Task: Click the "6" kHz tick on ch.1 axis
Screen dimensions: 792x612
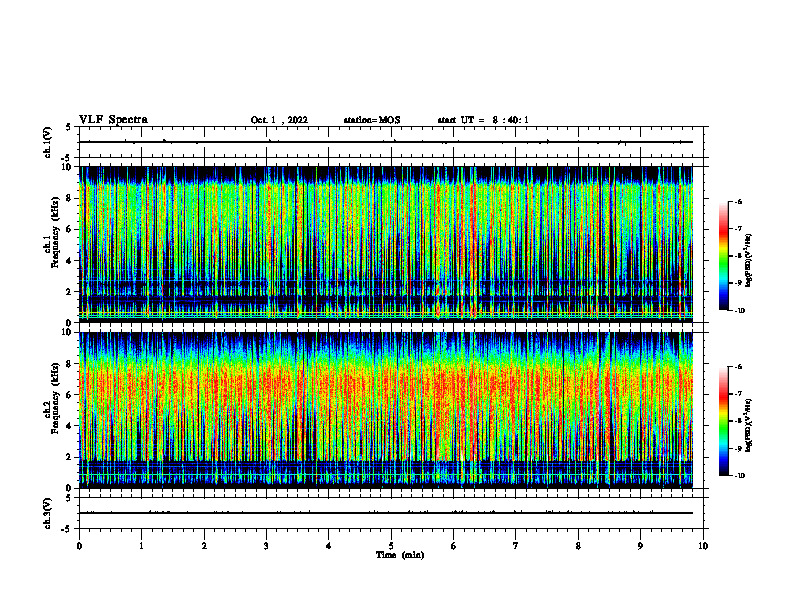Action: (70, 229)
